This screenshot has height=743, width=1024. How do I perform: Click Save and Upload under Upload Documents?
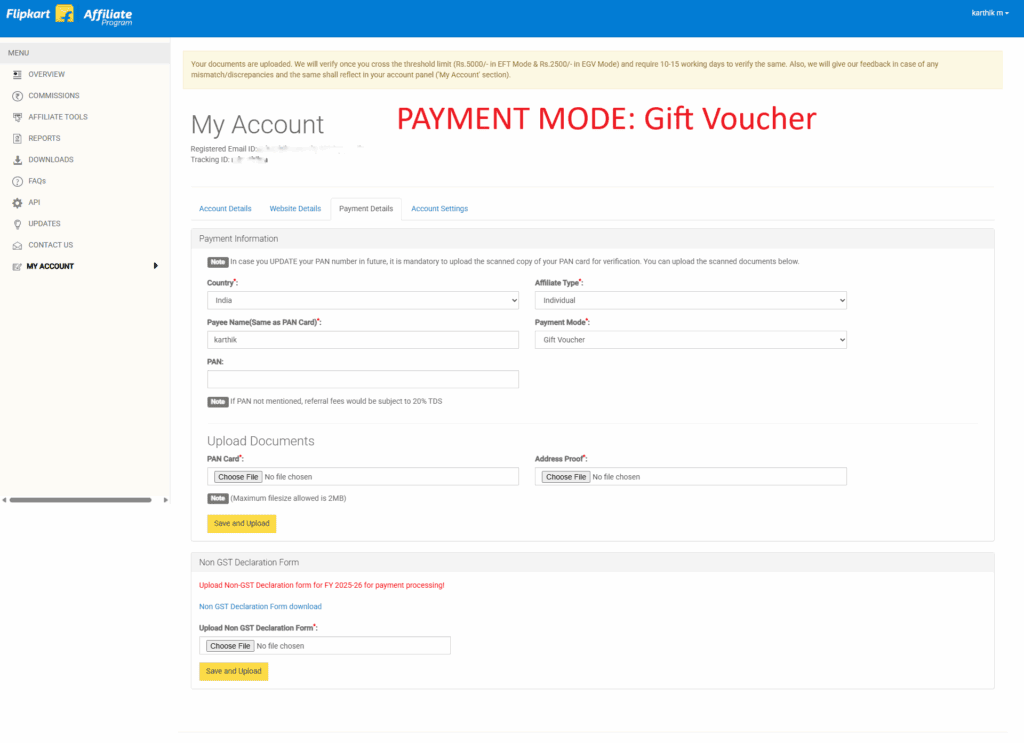pos(242,524)
